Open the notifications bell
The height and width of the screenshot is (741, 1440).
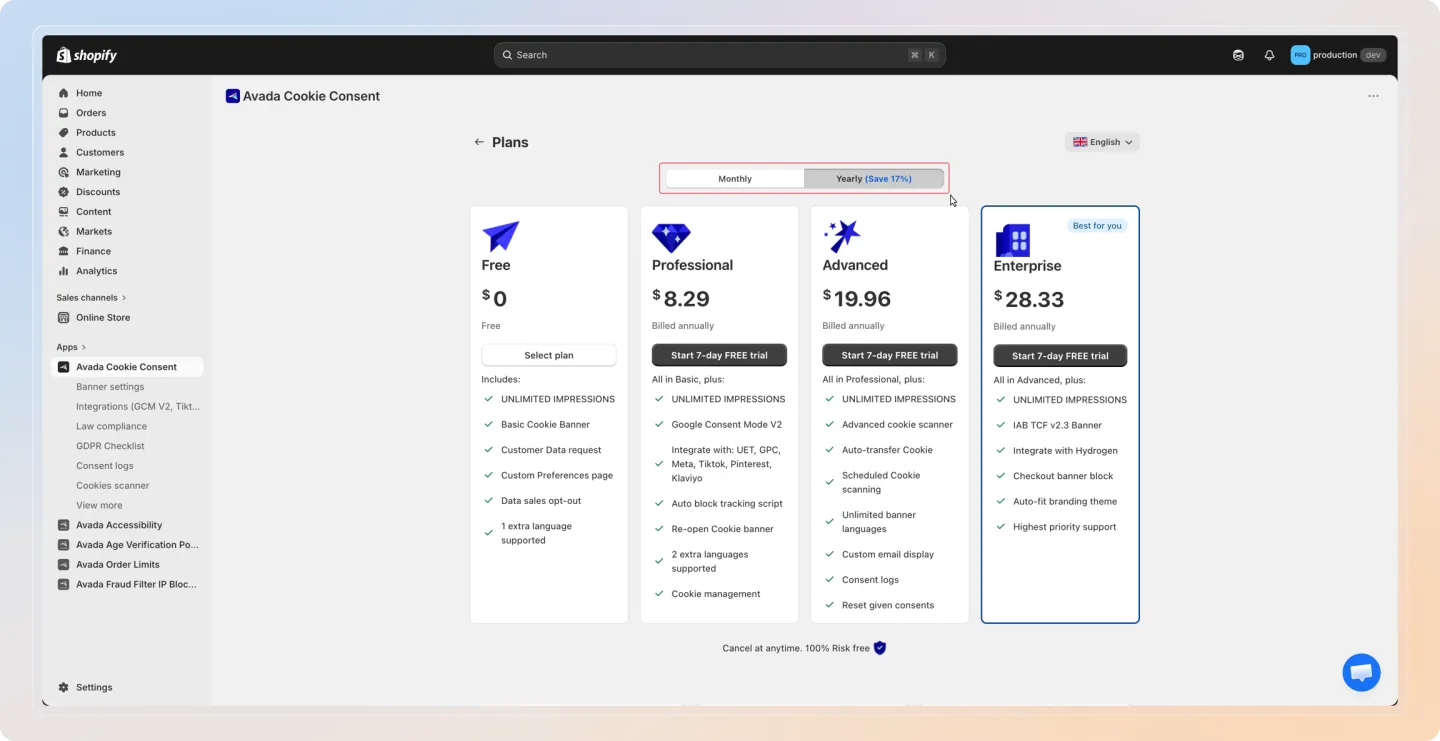point(1269,55)
